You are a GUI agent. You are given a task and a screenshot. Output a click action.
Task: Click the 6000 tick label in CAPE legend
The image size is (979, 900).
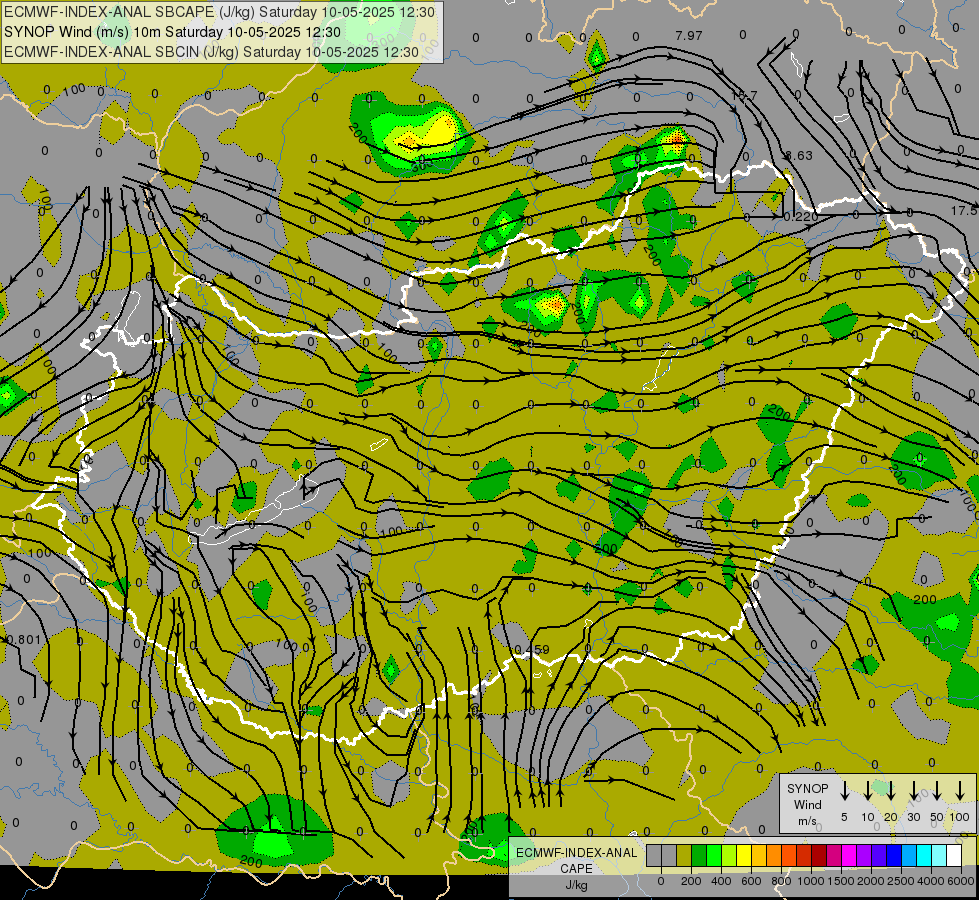click(961, 881)
